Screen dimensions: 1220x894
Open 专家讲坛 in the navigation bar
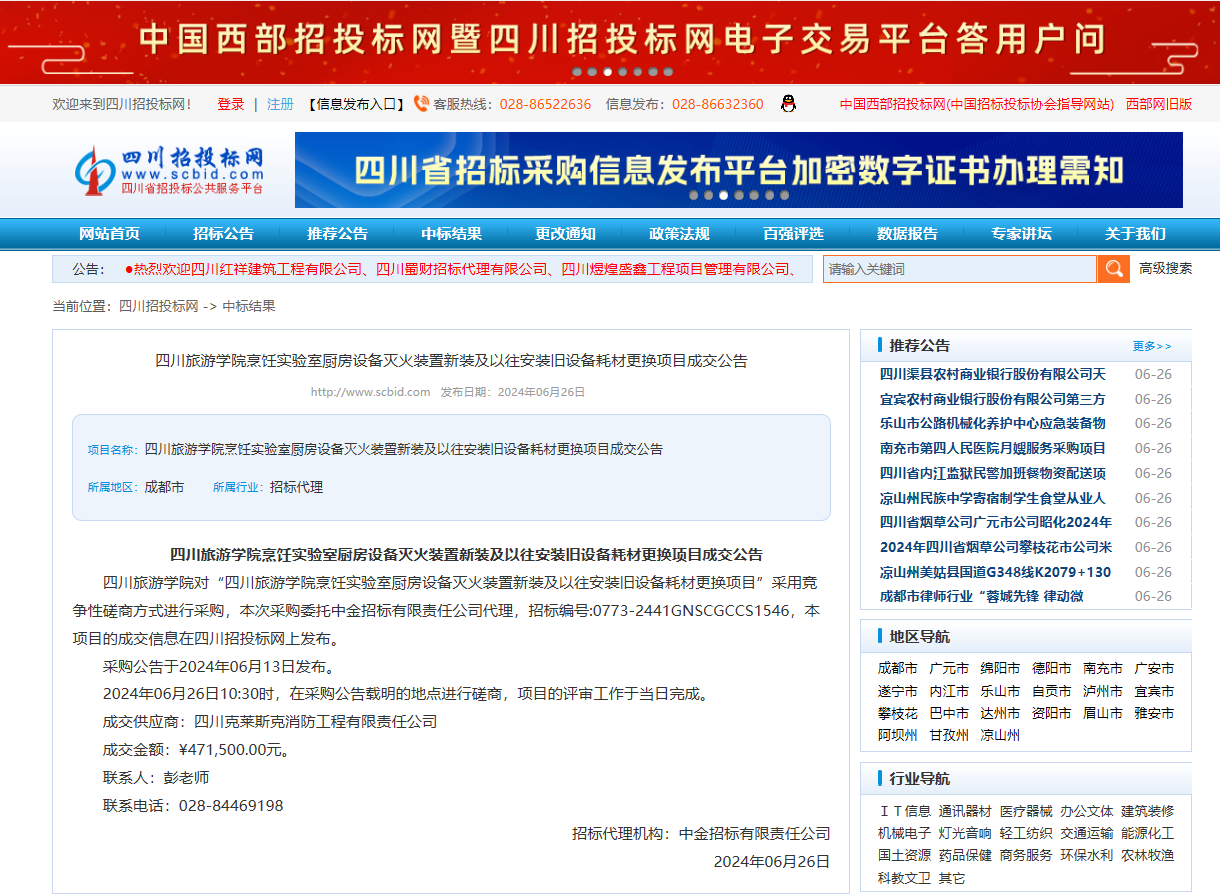point(1022,234)
